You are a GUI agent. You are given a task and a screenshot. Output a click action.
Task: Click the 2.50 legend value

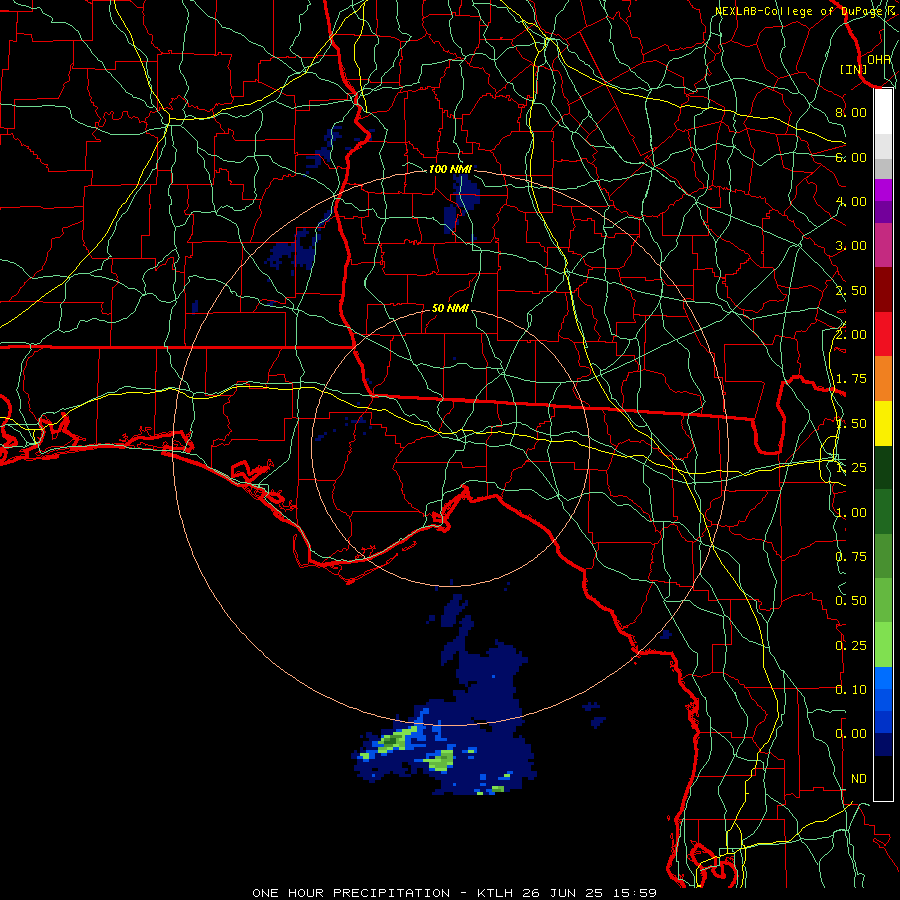851,290
